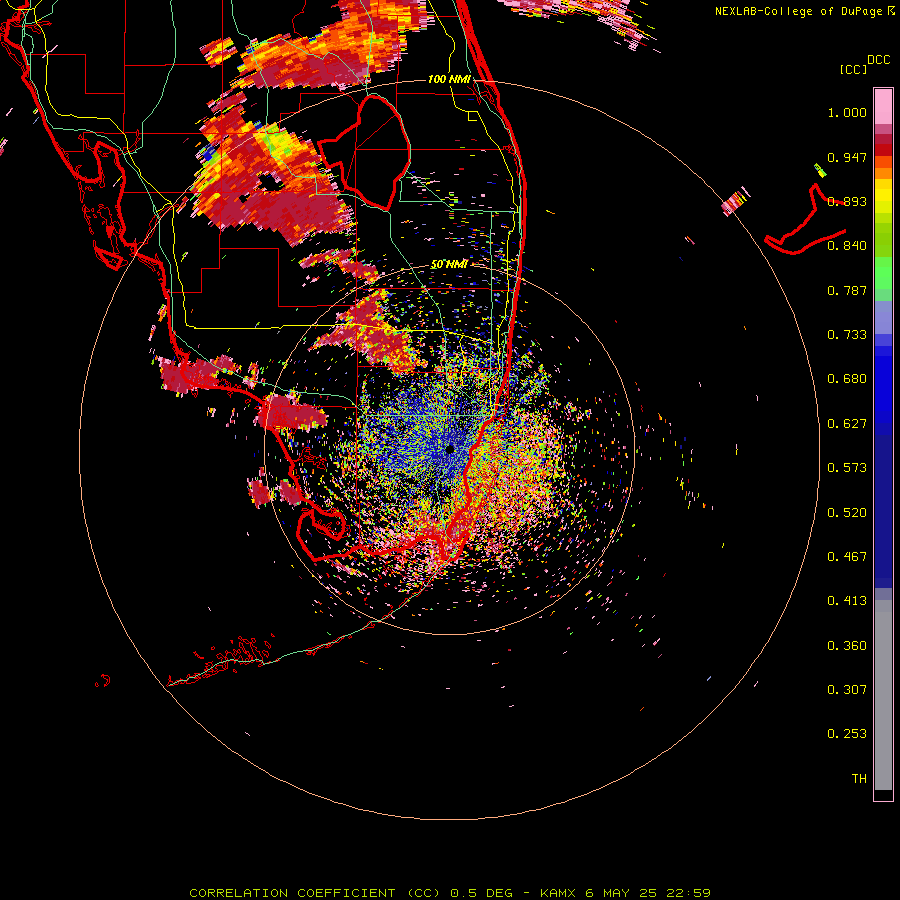Screen dimensions: 900x900
Task: Select the 0.840 color scale value
Action: 847,246
